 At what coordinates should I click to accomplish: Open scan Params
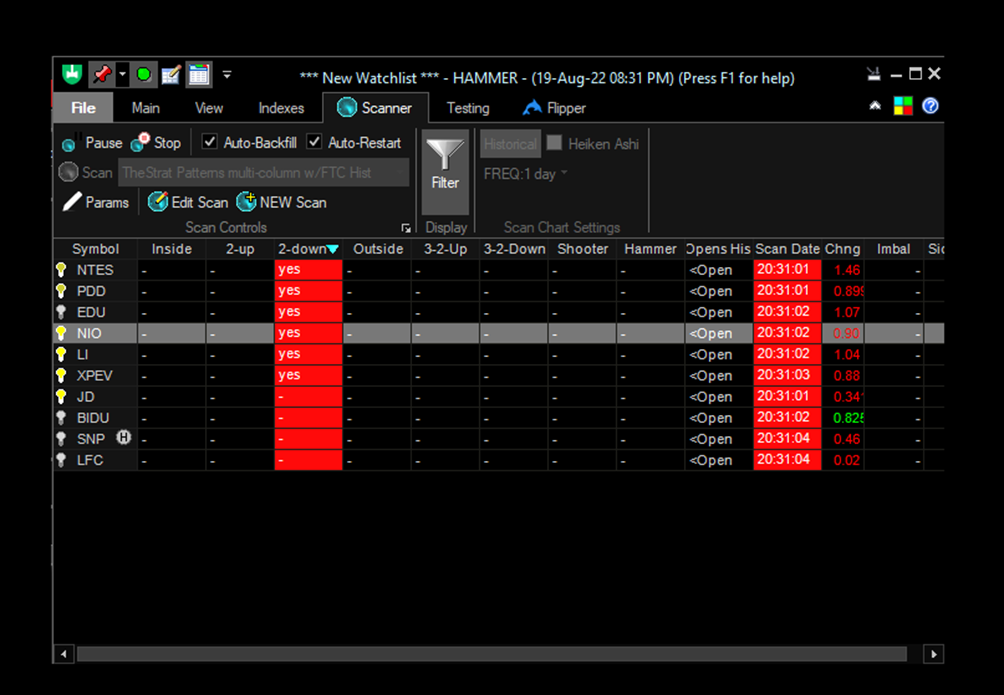click(x=96, y=202)
